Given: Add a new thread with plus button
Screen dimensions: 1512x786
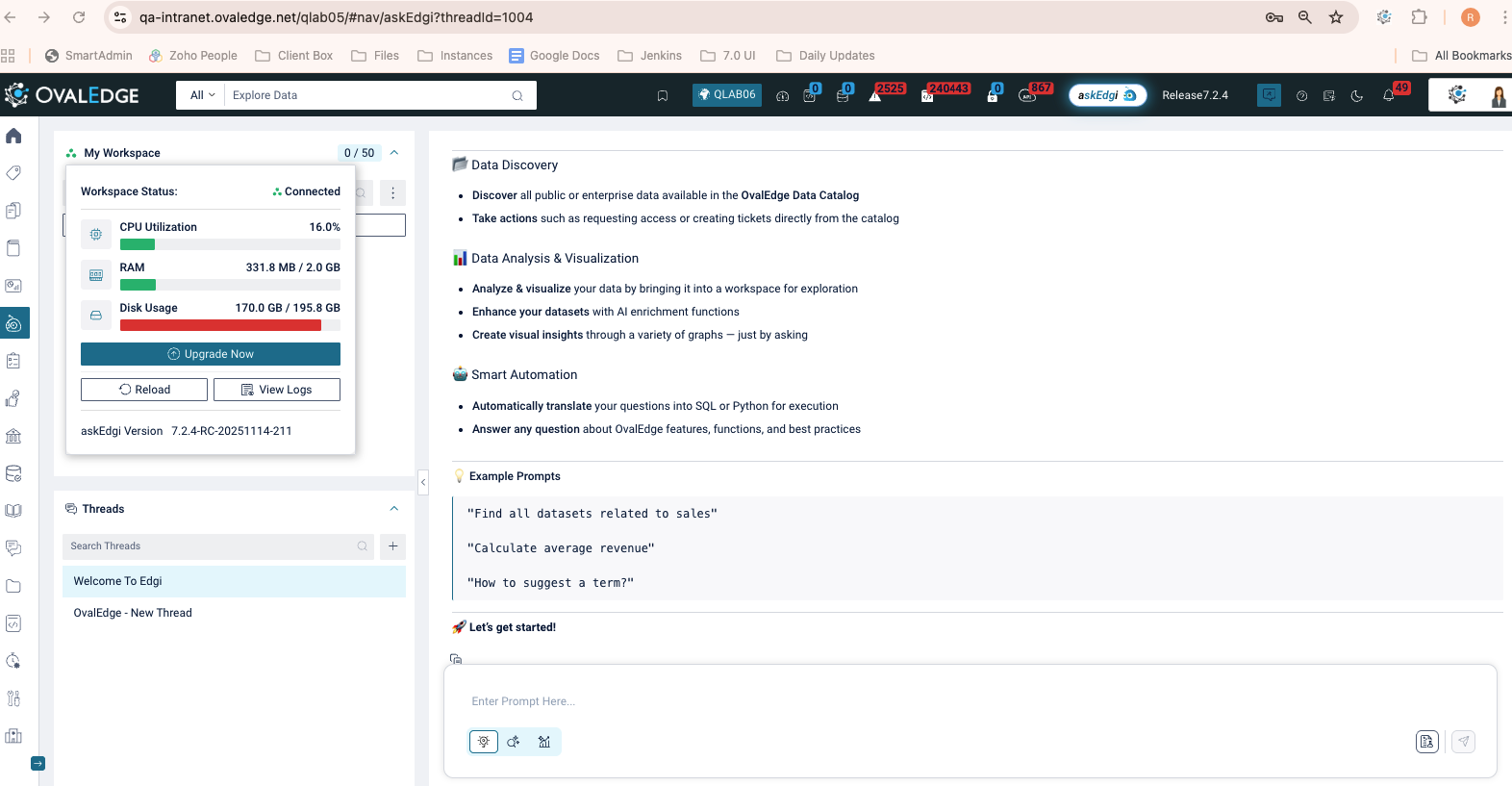Looking at the screenshot, I should [x=392, y=546].
